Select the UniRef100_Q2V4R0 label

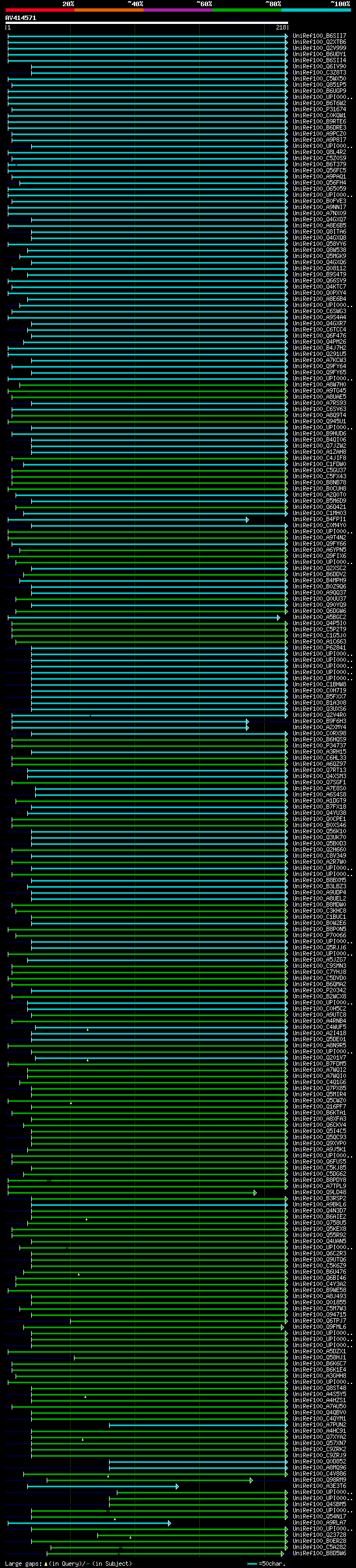pyautogui.click(x=319, y=715)
